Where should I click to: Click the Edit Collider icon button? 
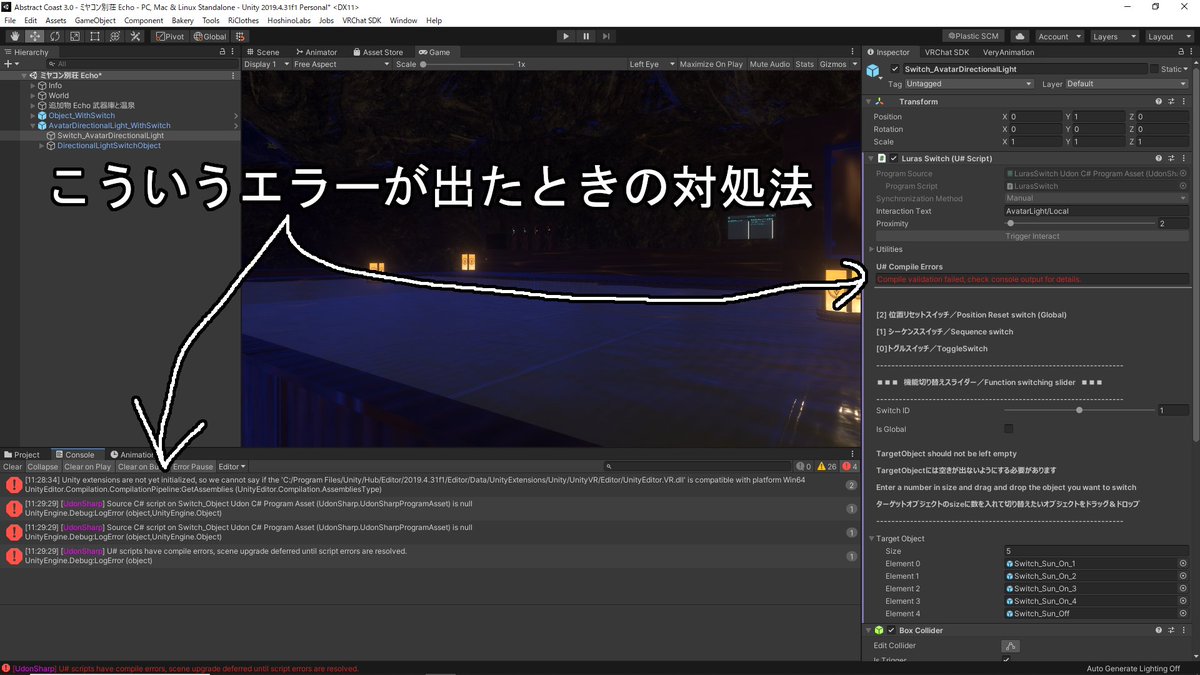pyautogui.click(x=1011, y=646)
